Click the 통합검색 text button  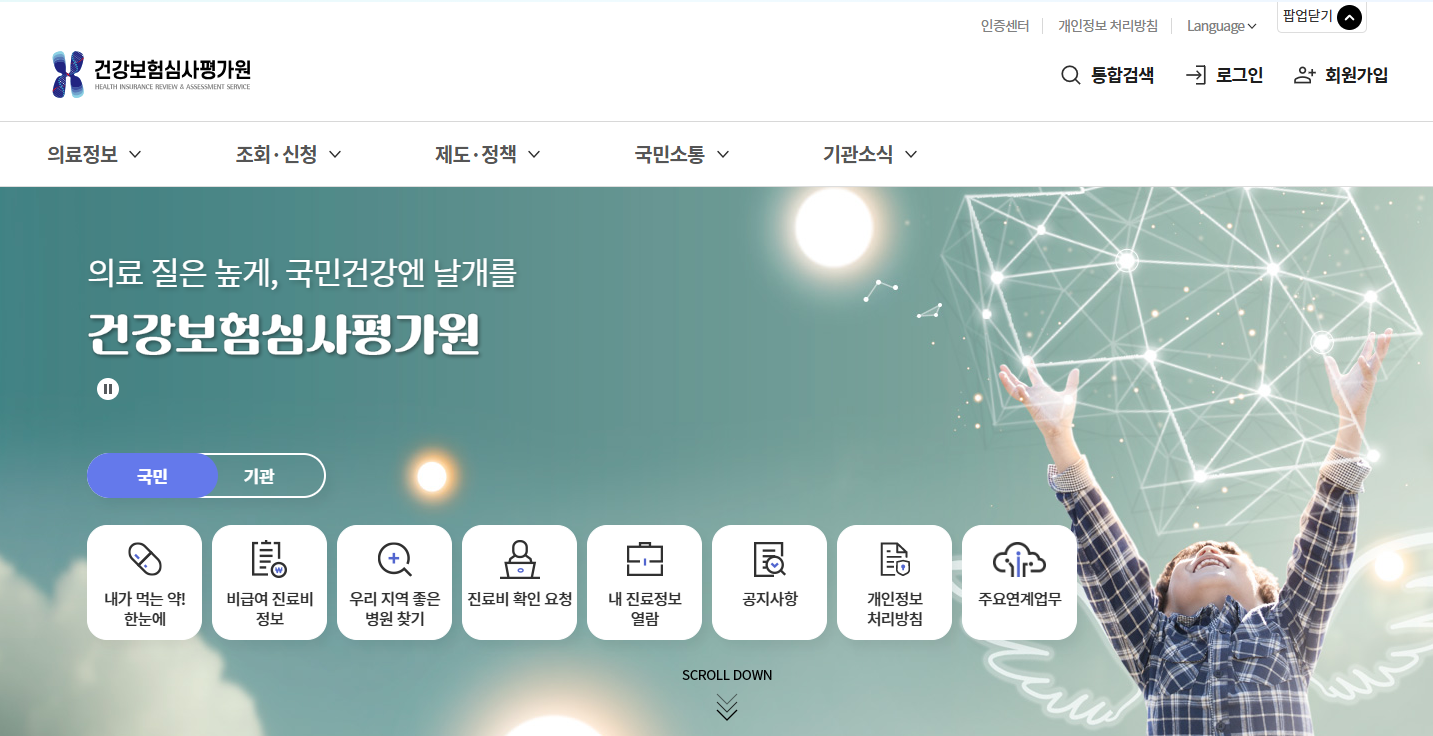pos(1123,75)
